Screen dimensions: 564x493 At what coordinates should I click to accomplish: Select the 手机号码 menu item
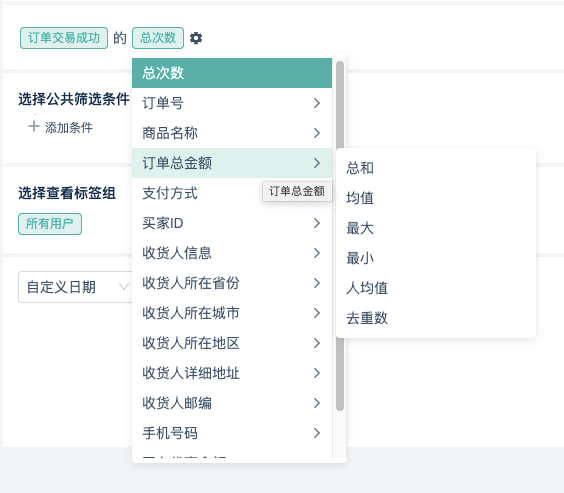click(x=232, y=433)
